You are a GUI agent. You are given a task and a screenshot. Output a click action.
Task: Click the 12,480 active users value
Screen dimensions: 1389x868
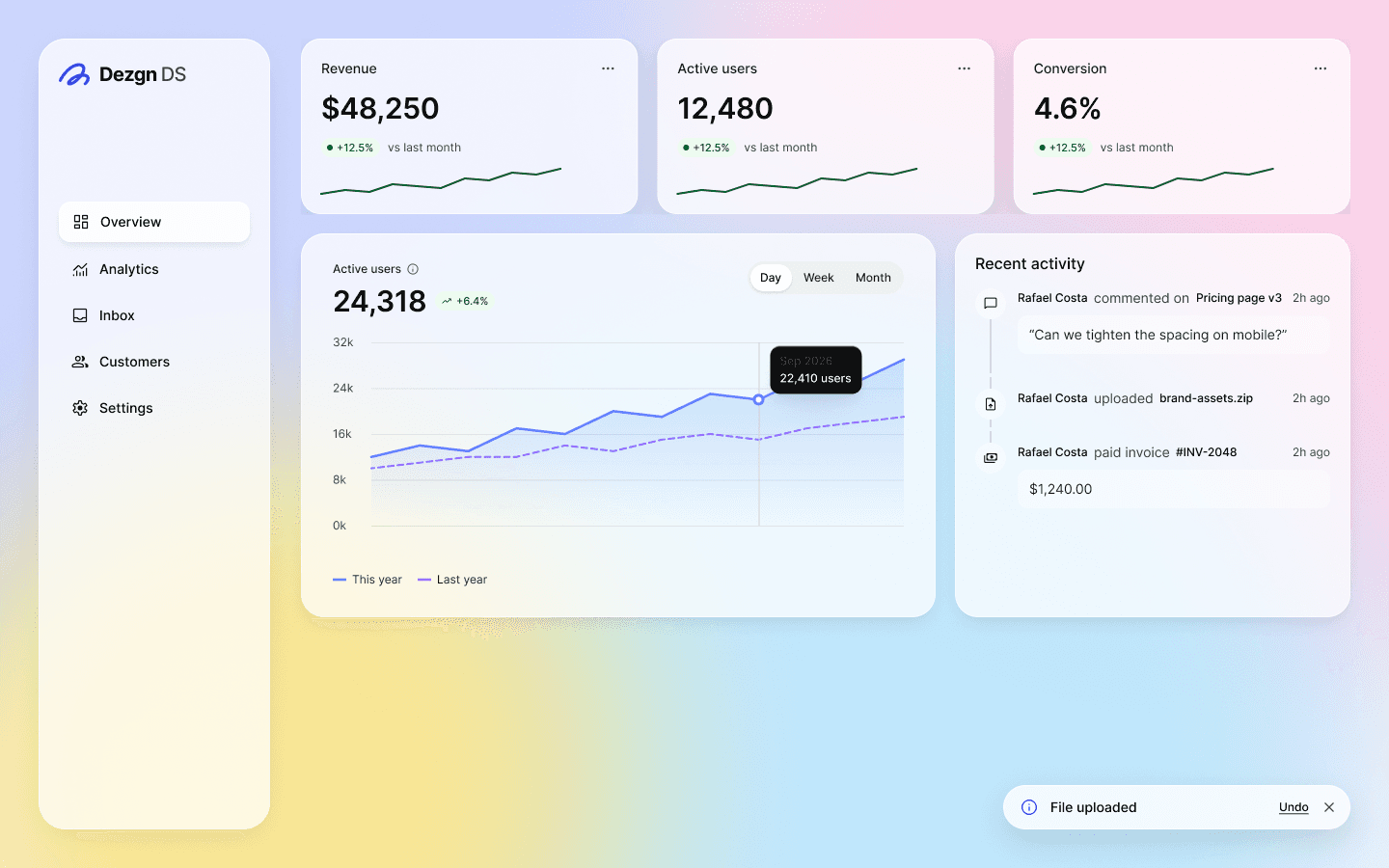pyautogui.click(x=725, y=109)
